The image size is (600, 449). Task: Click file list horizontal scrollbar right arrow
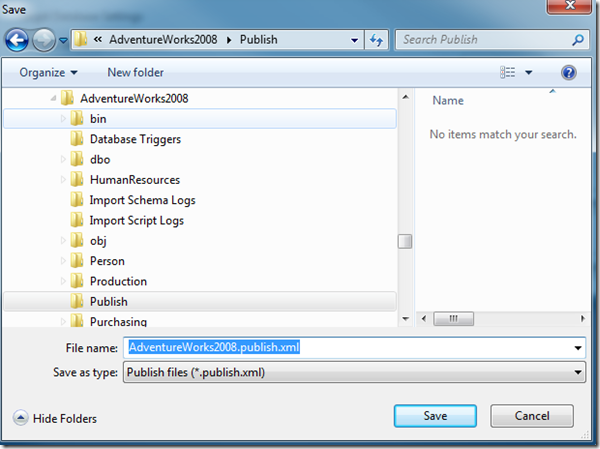582,318
